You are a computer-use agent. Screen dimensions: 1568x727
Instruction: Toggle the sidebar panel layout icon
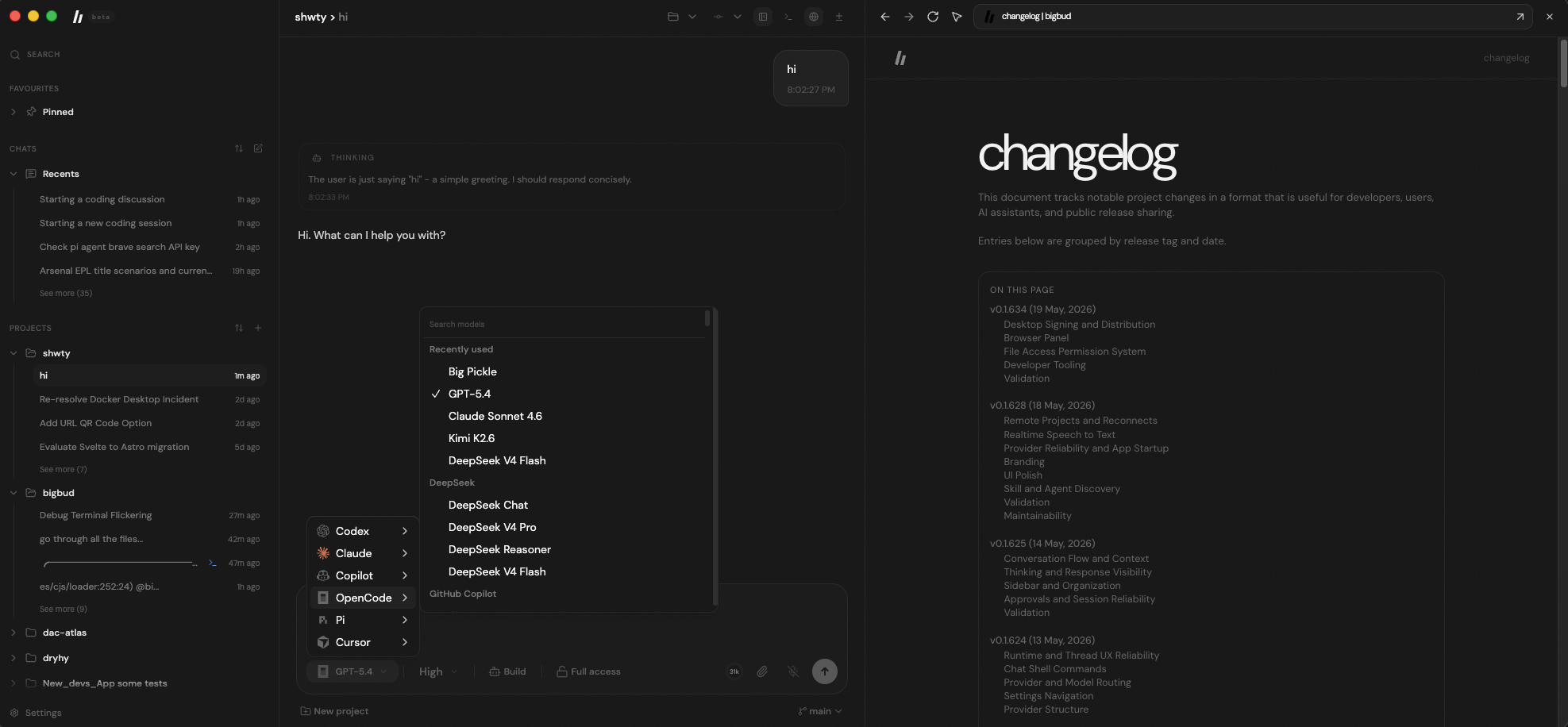coord(763,17)
